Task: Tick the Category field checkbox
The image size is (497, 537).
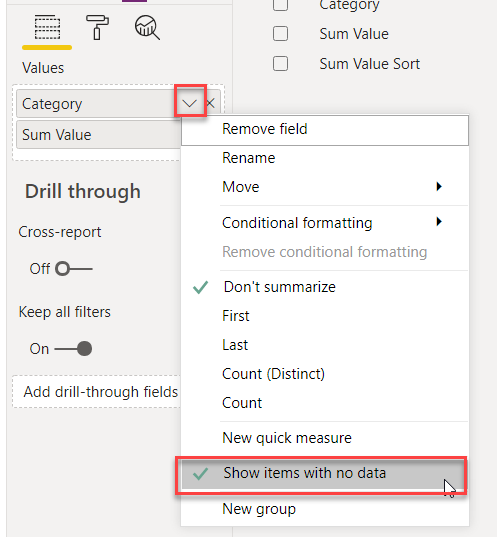Action: click(280, 4)
